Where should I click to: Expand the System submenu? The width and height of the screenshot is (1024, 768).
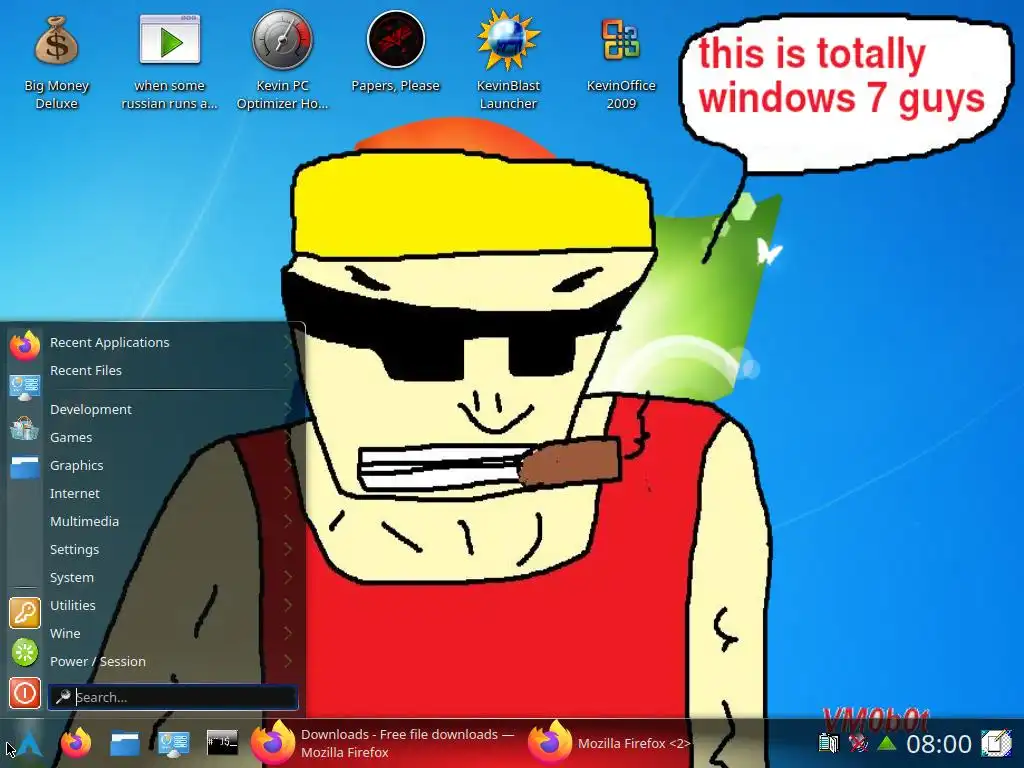tap(170, 578)
